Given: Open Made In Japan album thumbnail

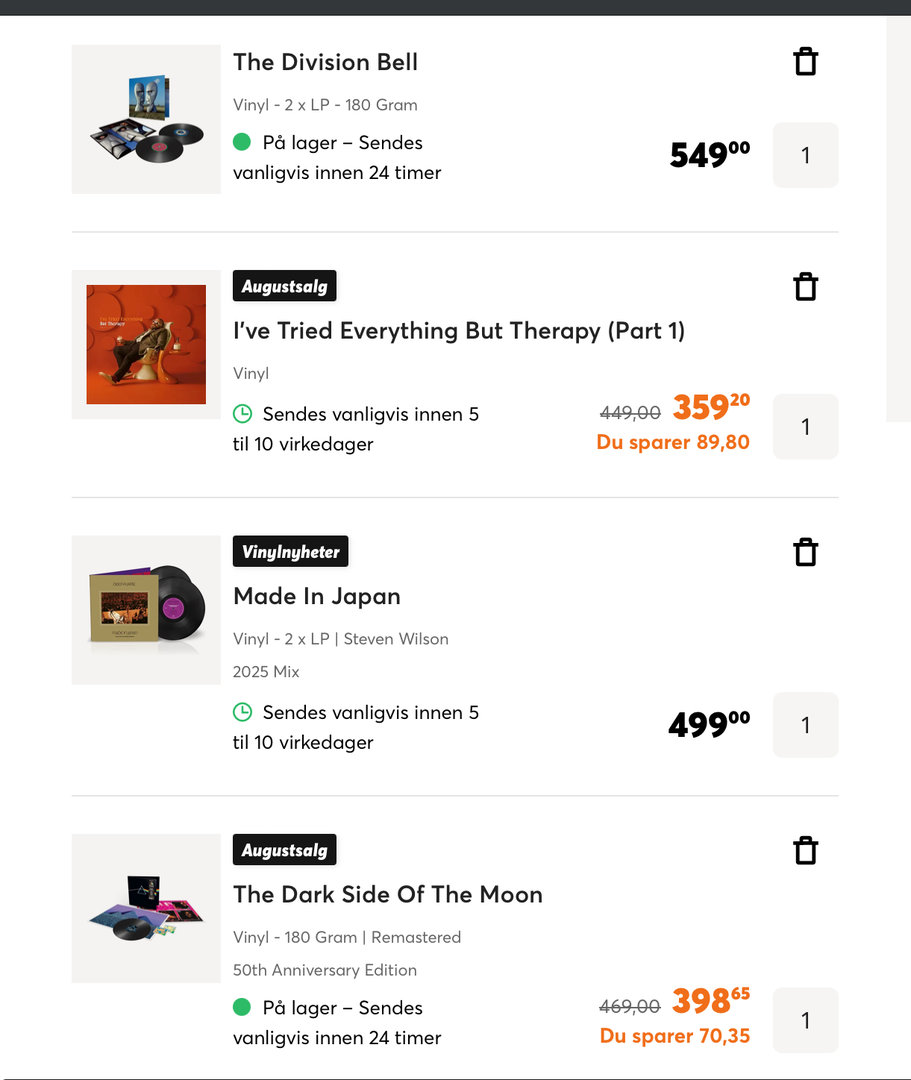Looking at the screenshot, I should (x=146, y=610).
